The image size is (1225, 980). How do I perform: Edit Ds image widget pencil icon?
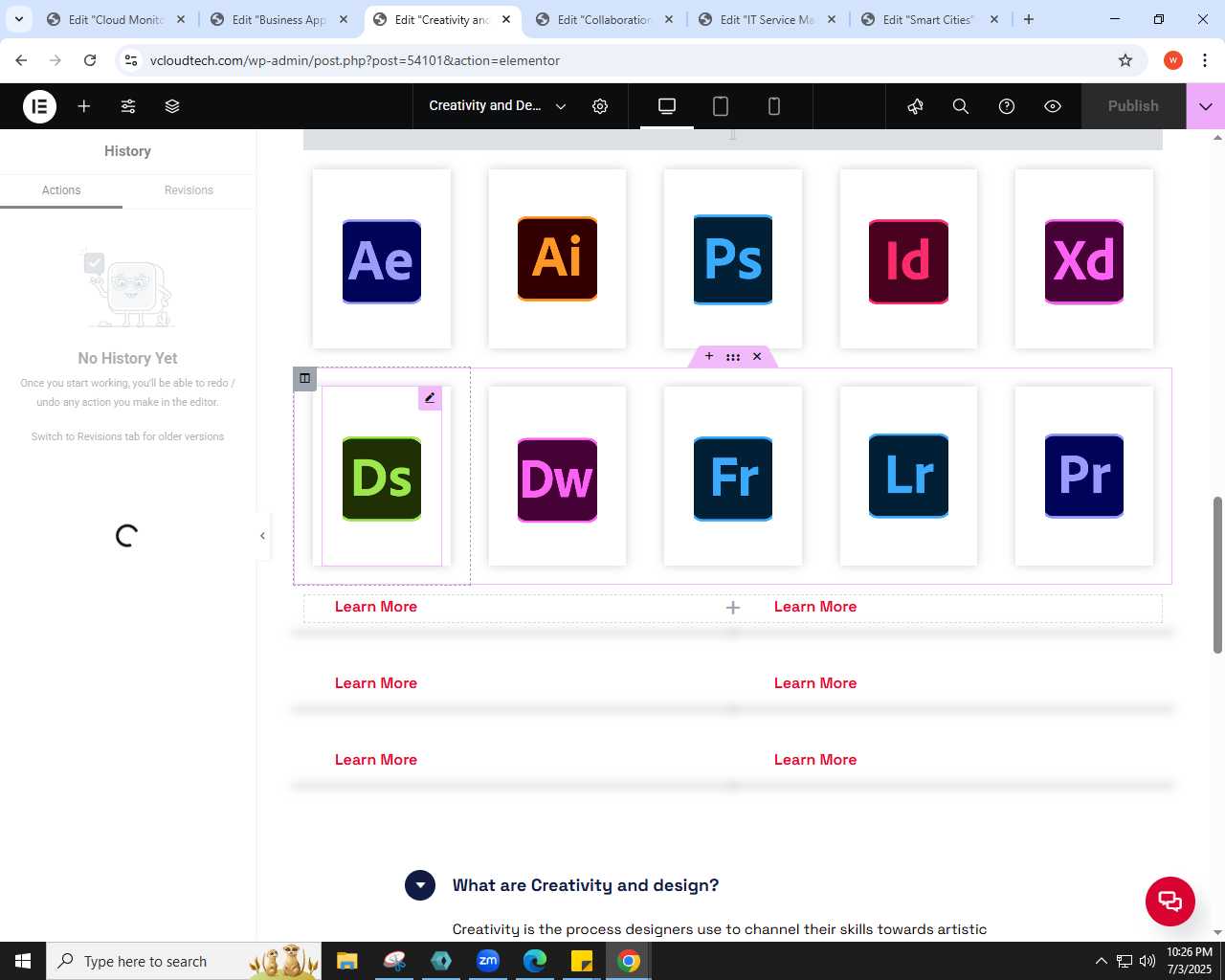tap(430, 398)
